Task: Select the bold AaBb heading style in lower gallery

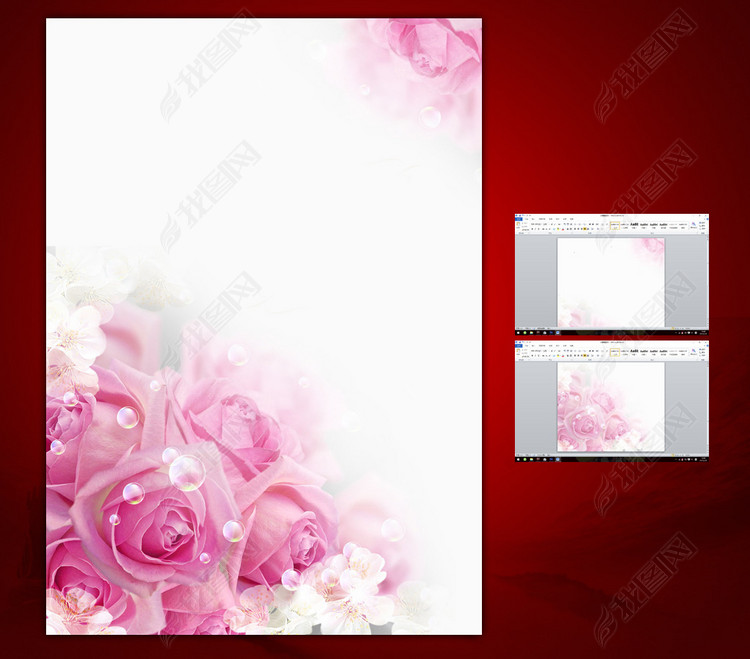Action: [x=635, y=353]
